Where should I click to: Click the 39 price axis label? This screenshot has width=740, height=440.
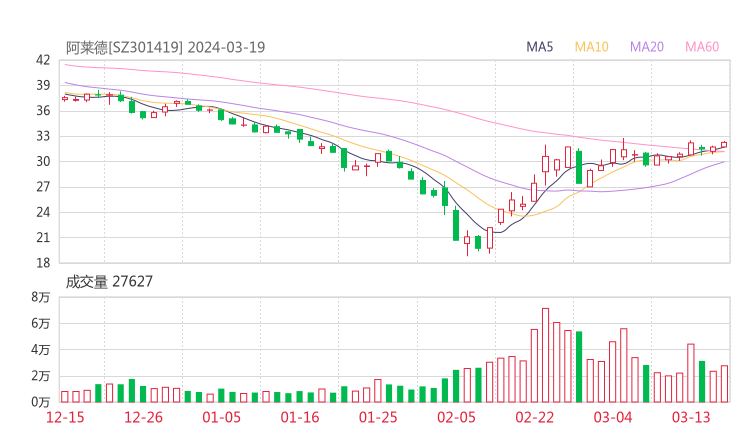[43, 85]
